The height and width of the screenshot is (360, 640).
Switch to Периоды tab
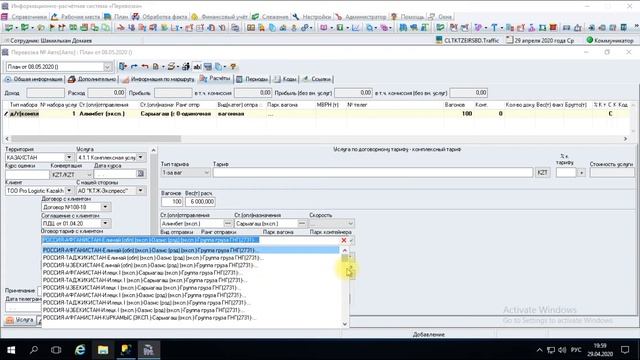[253, 79]
